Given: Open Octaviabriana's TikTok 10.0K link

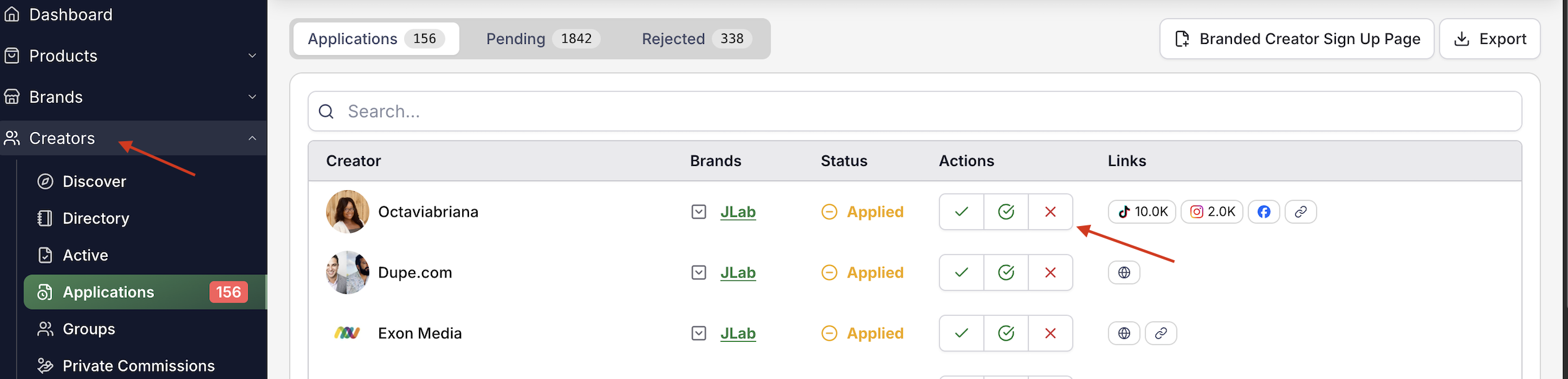Looking at the screenshot, I should point(1142,212).
